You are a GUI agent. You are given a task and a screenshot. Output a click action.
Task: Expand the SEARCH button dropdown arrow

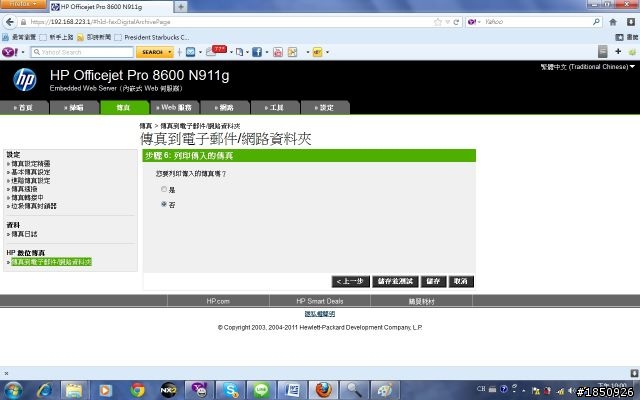pyautogui.click(x=169, y=52)
